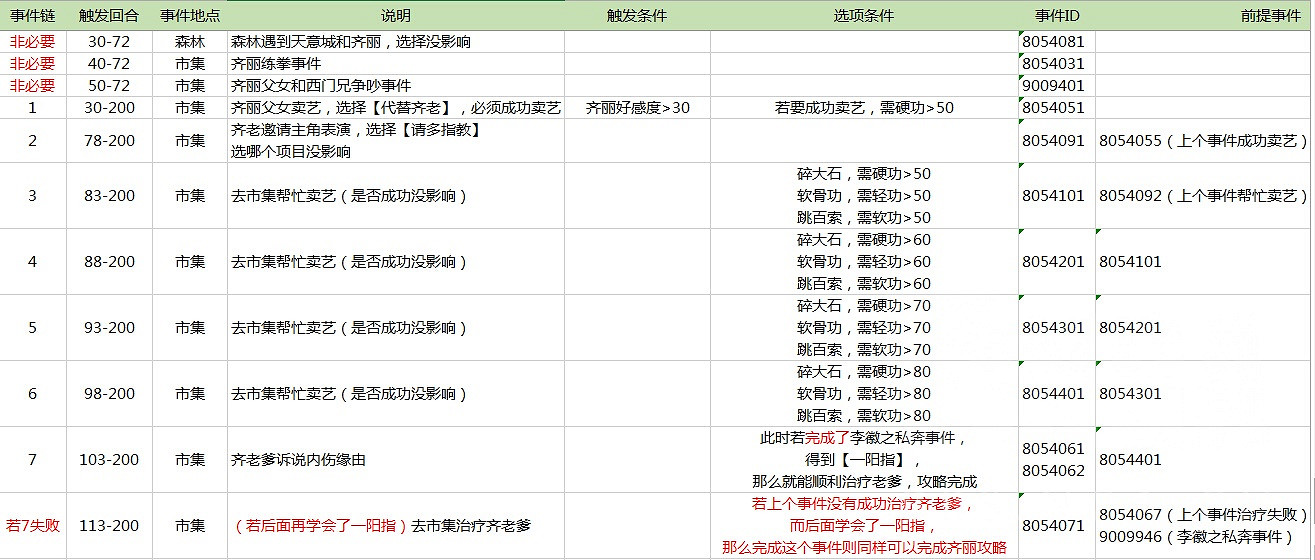Click the 事件ID column header
The width and height of the screenshot is (1315, 560).
coord(1056,17)
